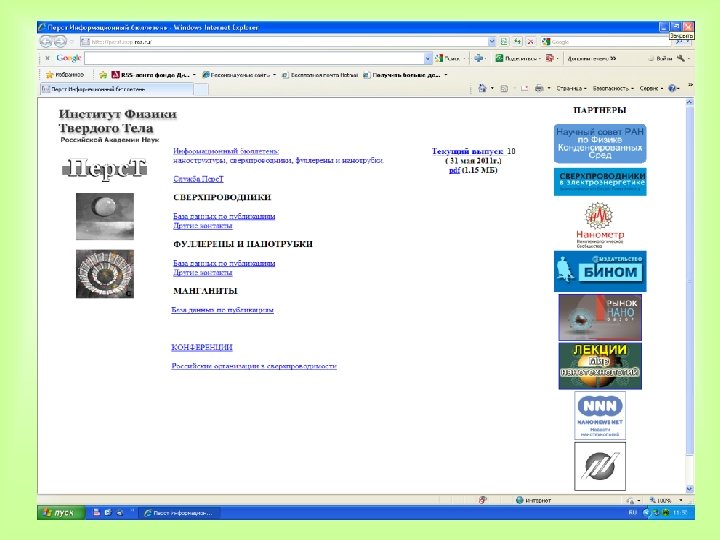
Task: Open Другие контакты link under СВЕРХПРОВОДНИКИ
Action: (202, 225)
